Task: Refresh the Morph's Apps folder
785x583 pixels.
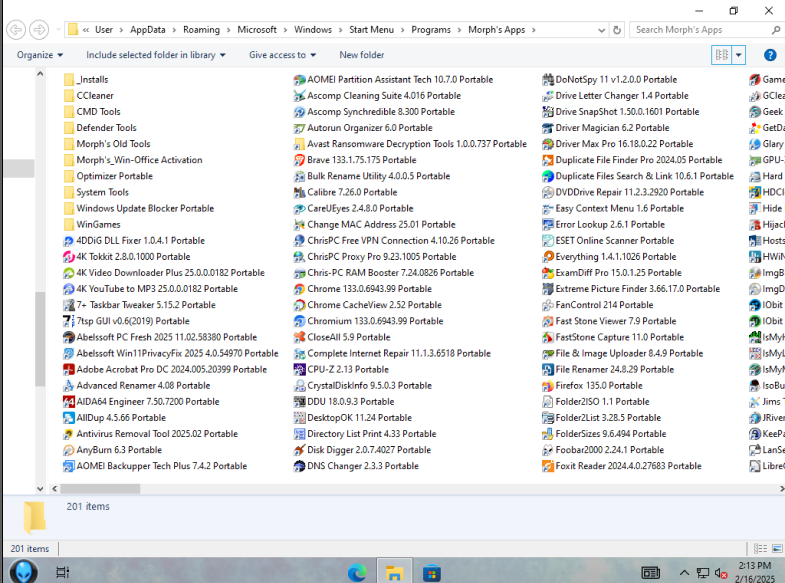Action: point(617,30)
